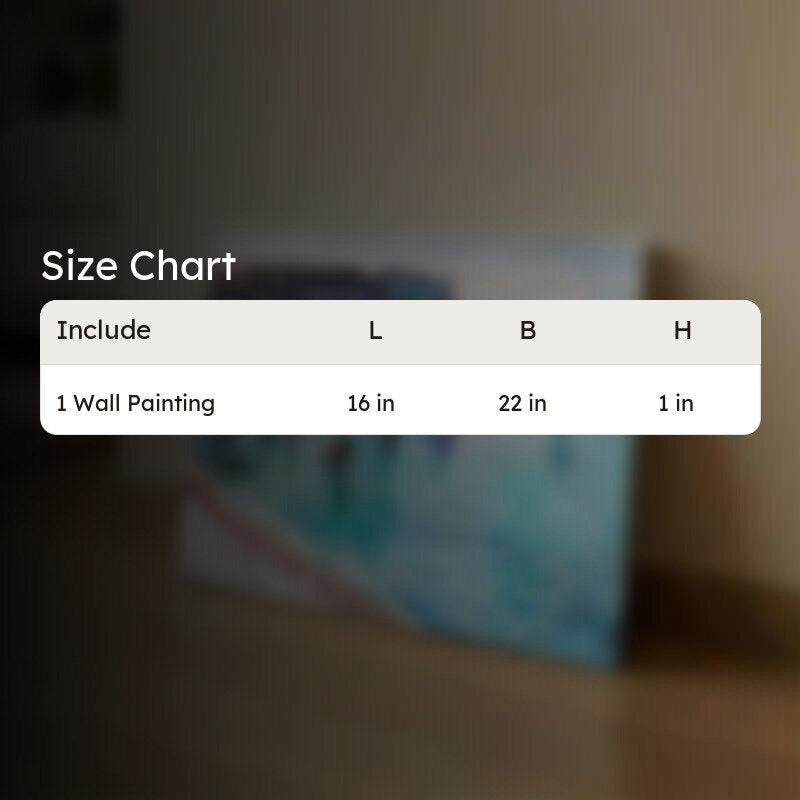Select the 16 in length value
This screenshot has height=800, width=800.
(x=371, y=403)
